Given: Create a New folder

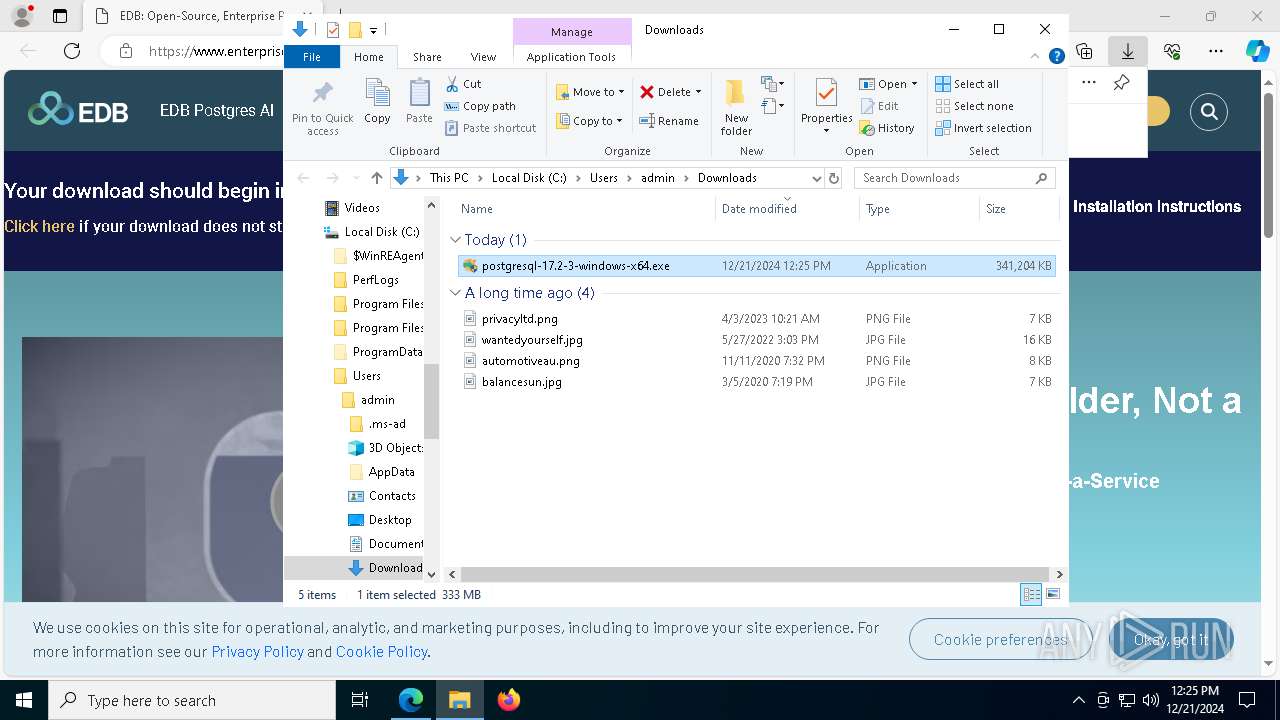Looking at the screenshot, I should click(736, 108).
